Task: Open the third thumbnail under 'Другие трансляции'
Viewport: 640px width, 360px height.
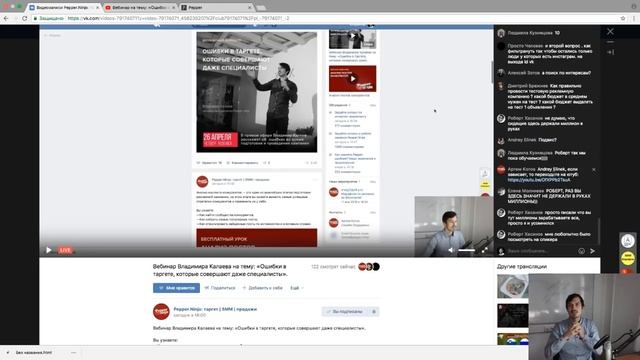Action: point(513,339)
